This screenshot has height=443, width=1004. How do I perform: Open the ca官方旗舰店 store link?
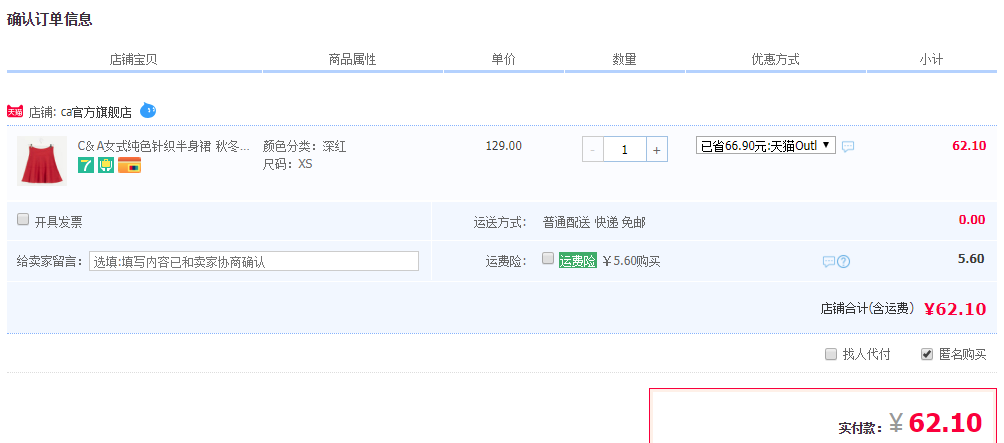(96, 113)
